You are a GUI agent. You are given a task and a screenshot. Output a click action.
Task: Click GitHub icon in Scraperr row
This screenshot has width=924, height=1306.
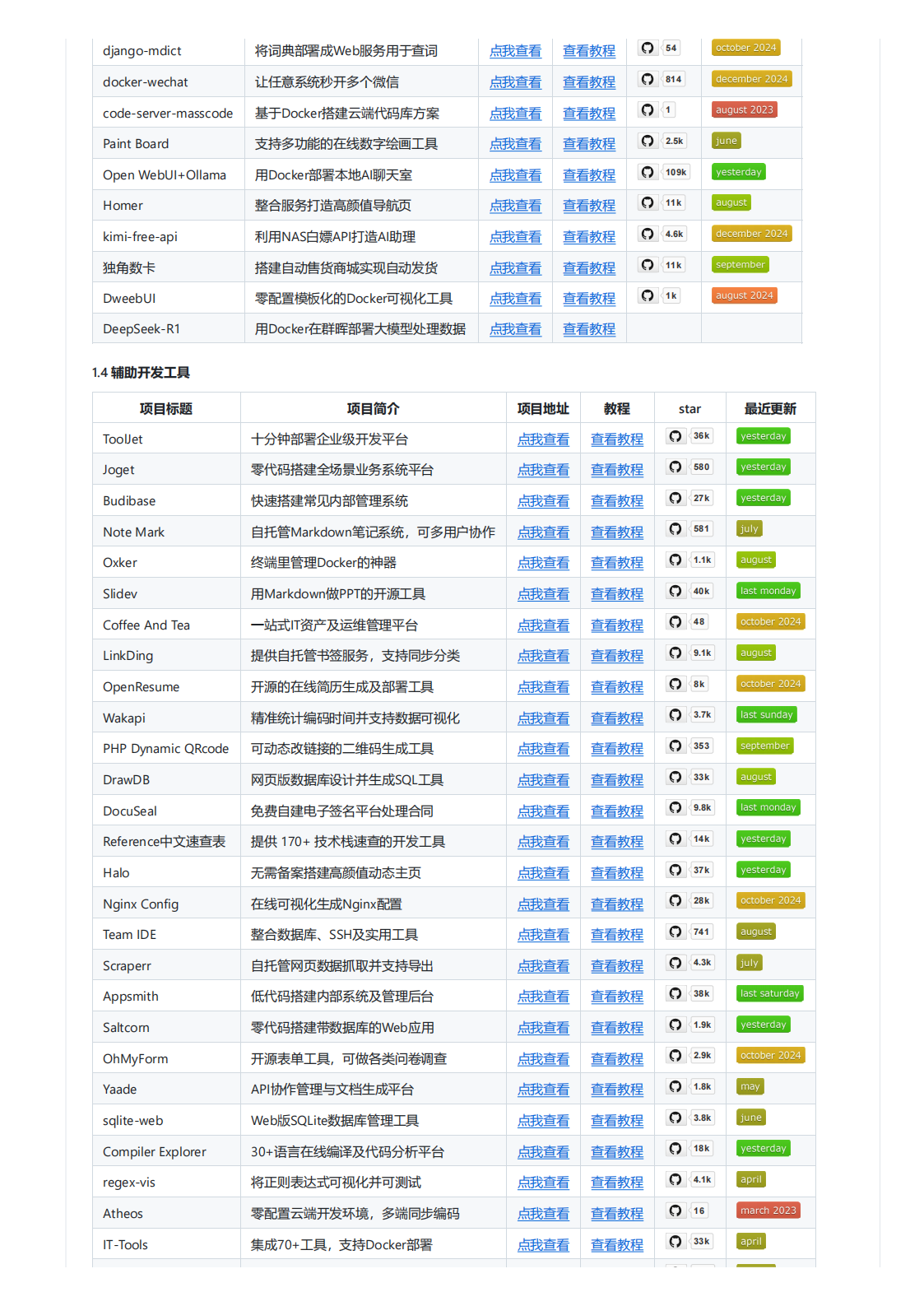[676, 962]
